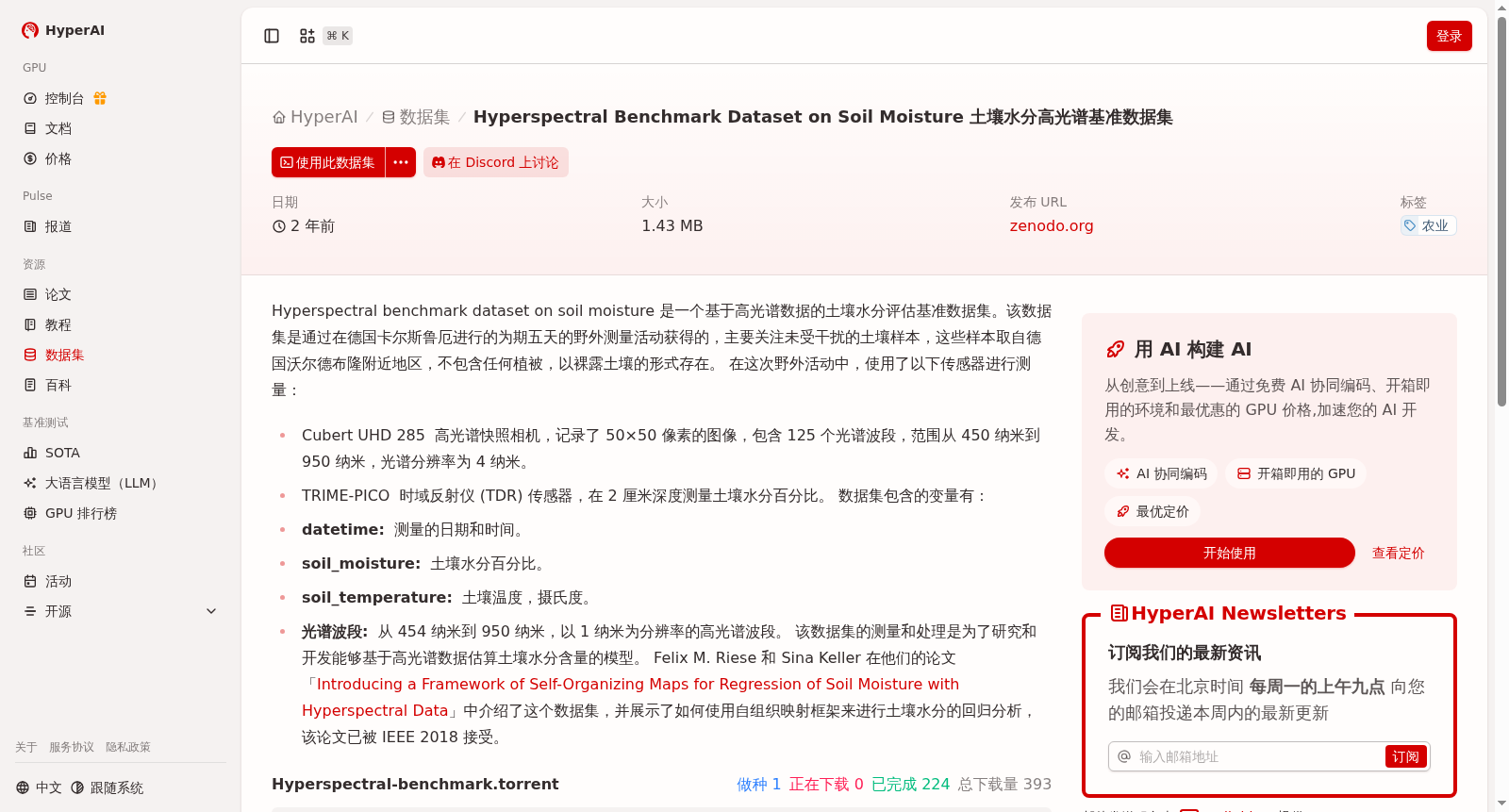1509x812 pixels.
Task: Click the 使用此数据集 button
Action: click(328, 162)
